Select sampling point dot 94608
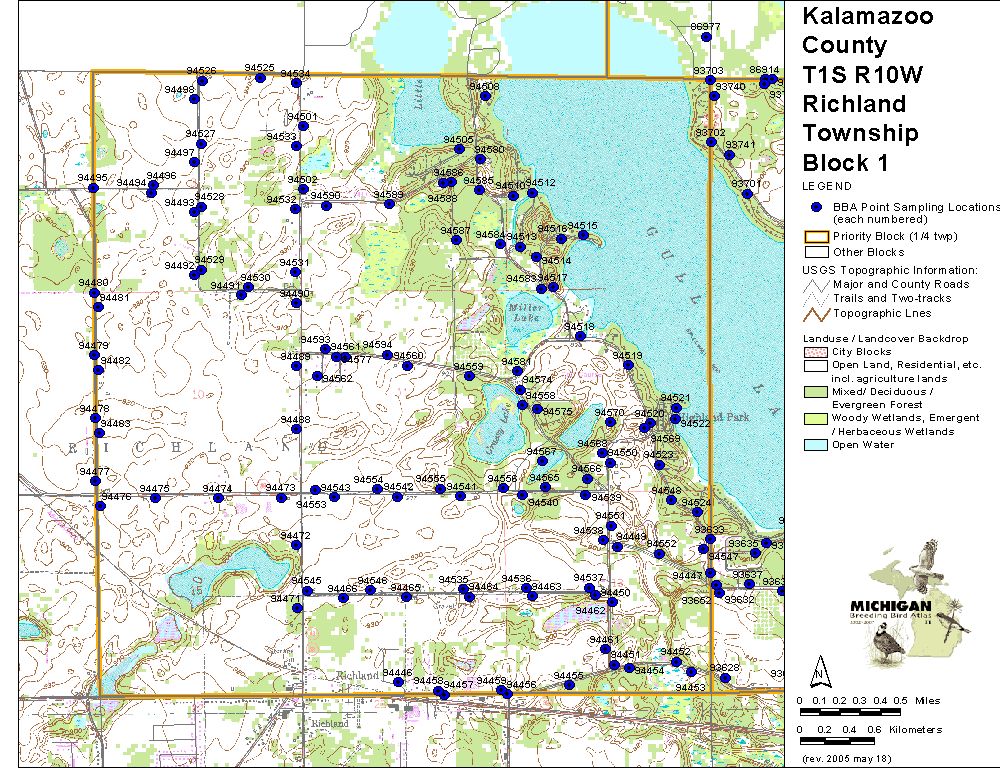The height and width of the screenshot is (768, 1000). 485,97
